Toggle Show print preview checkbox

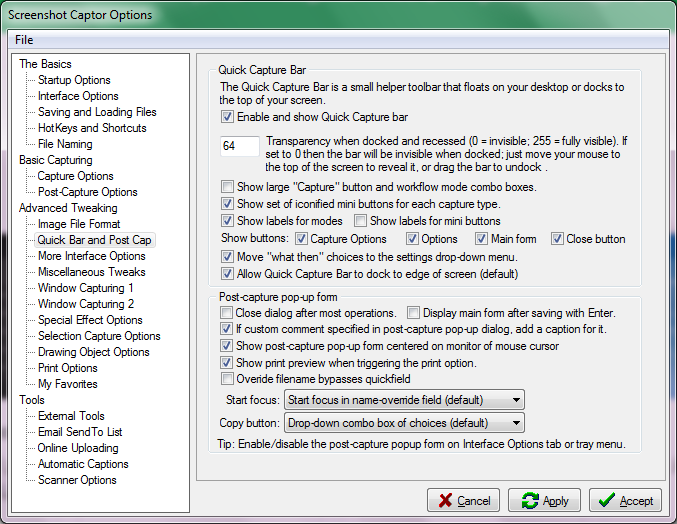pos(226,363)
